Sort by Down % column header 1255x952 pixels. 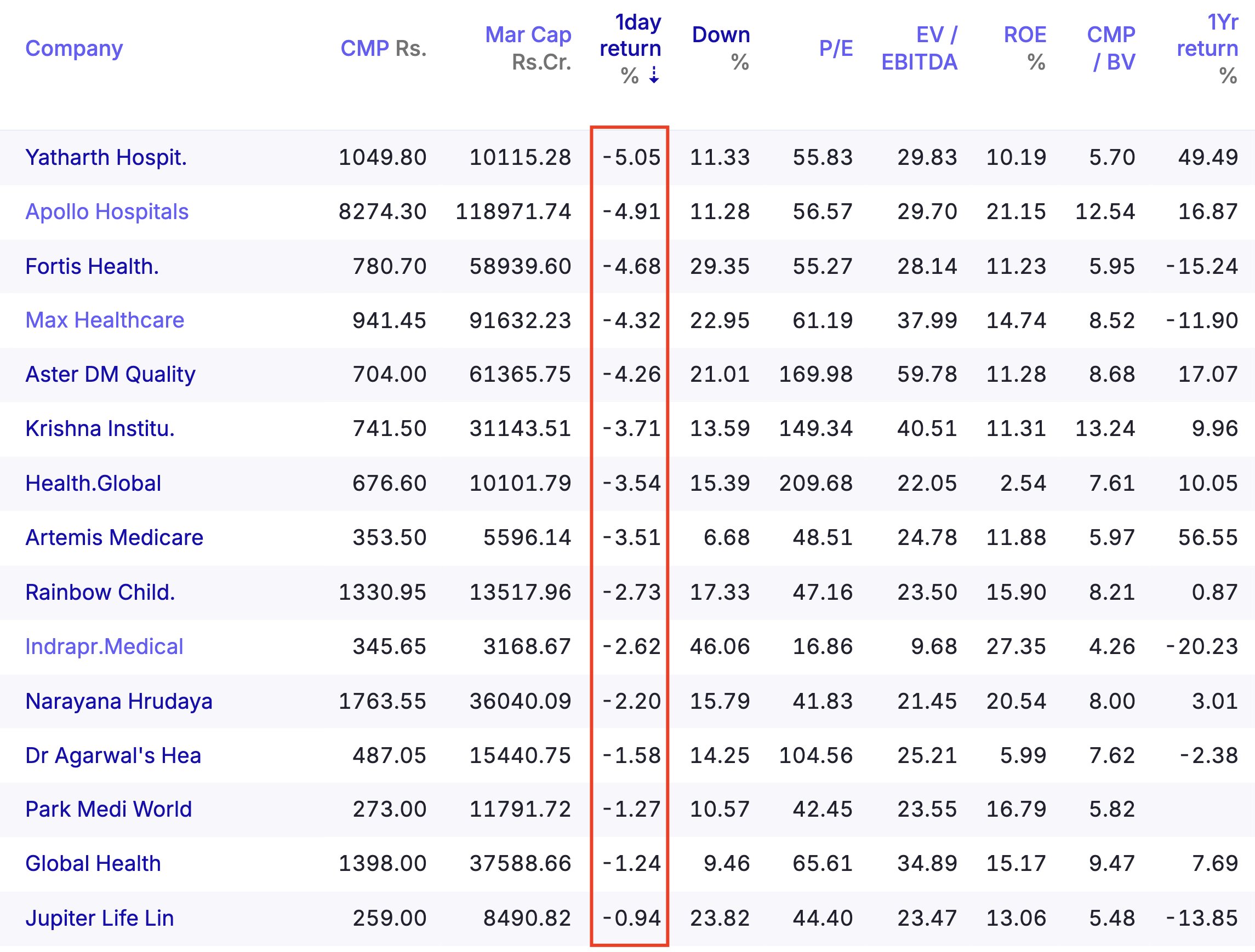pos(721,48)
